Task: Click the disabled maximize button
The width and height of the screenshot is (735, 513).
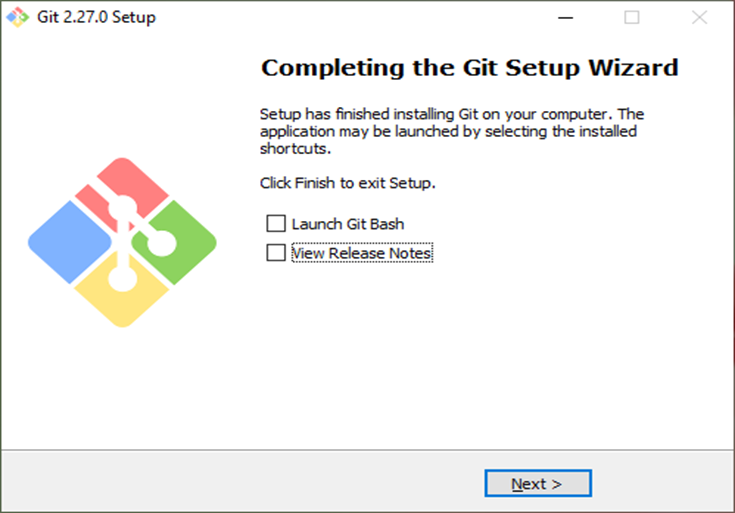Action: pyautogui.click(x=632, y=17)
